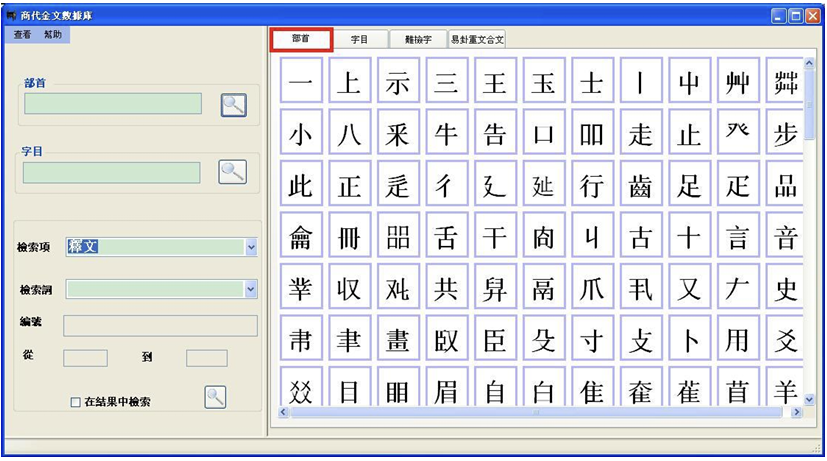Select the 寸 radical tile
Image resolution: width=827 pixels, height=461 pixels.
592,338
